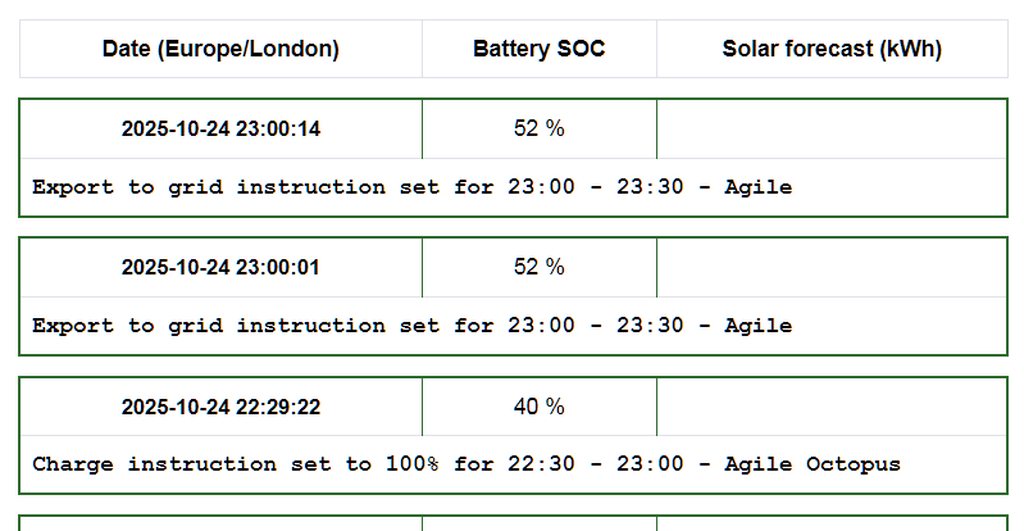Click '23:00 - 23:30' range under the 23:00:14 entry
This screenshot has width=1024, height=531.
(x=595, y=187)
